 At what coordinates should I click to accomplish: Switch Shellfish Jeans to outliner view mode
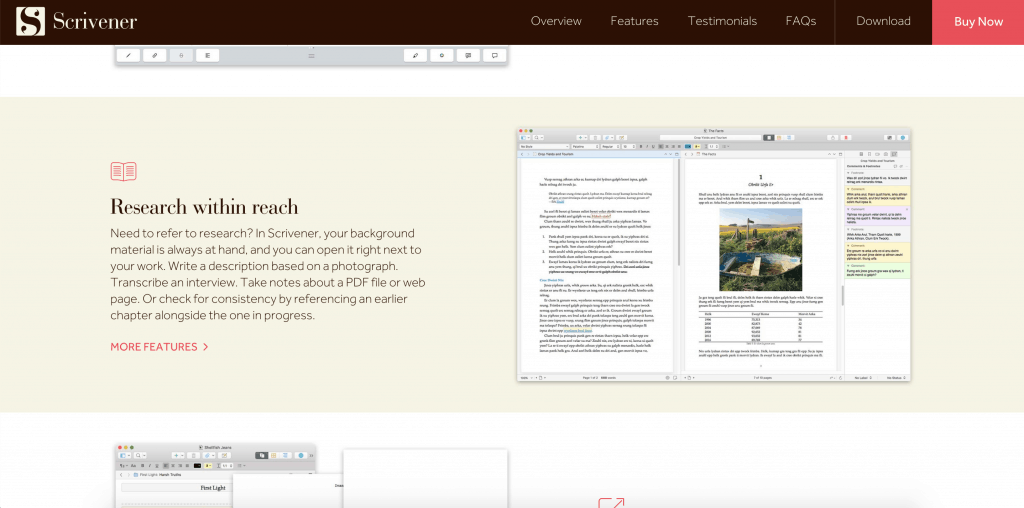click(285, 455)
